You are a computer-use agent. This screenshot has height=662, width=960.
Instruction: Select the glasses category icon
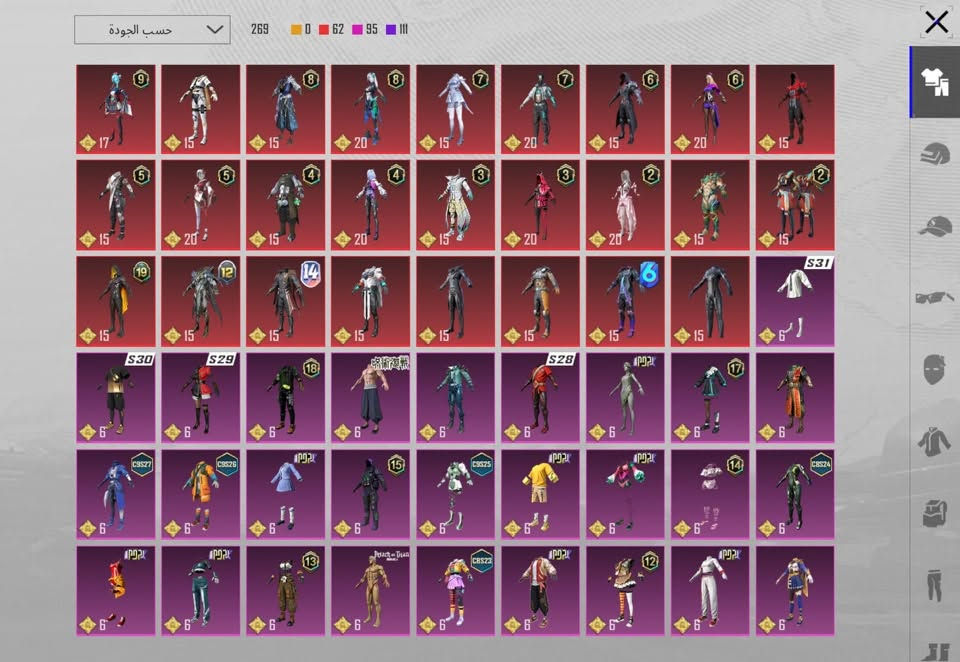(934, 298)
